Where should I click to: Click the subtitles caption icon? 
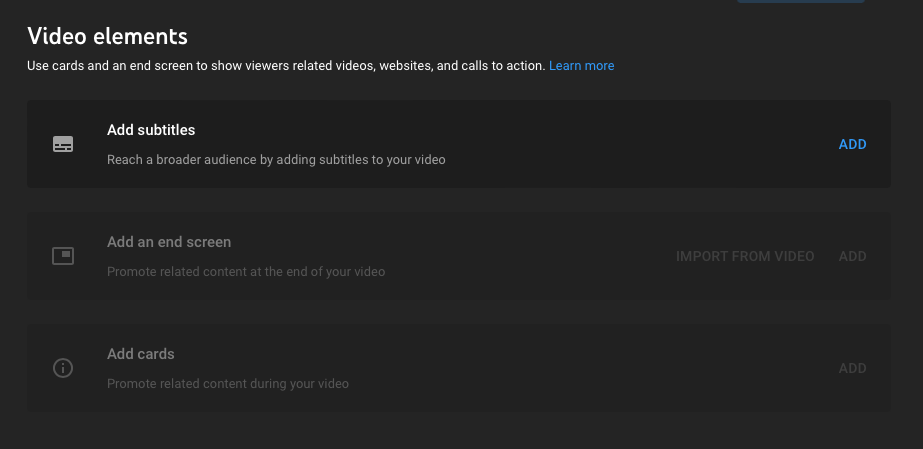(x=63, y=144)
